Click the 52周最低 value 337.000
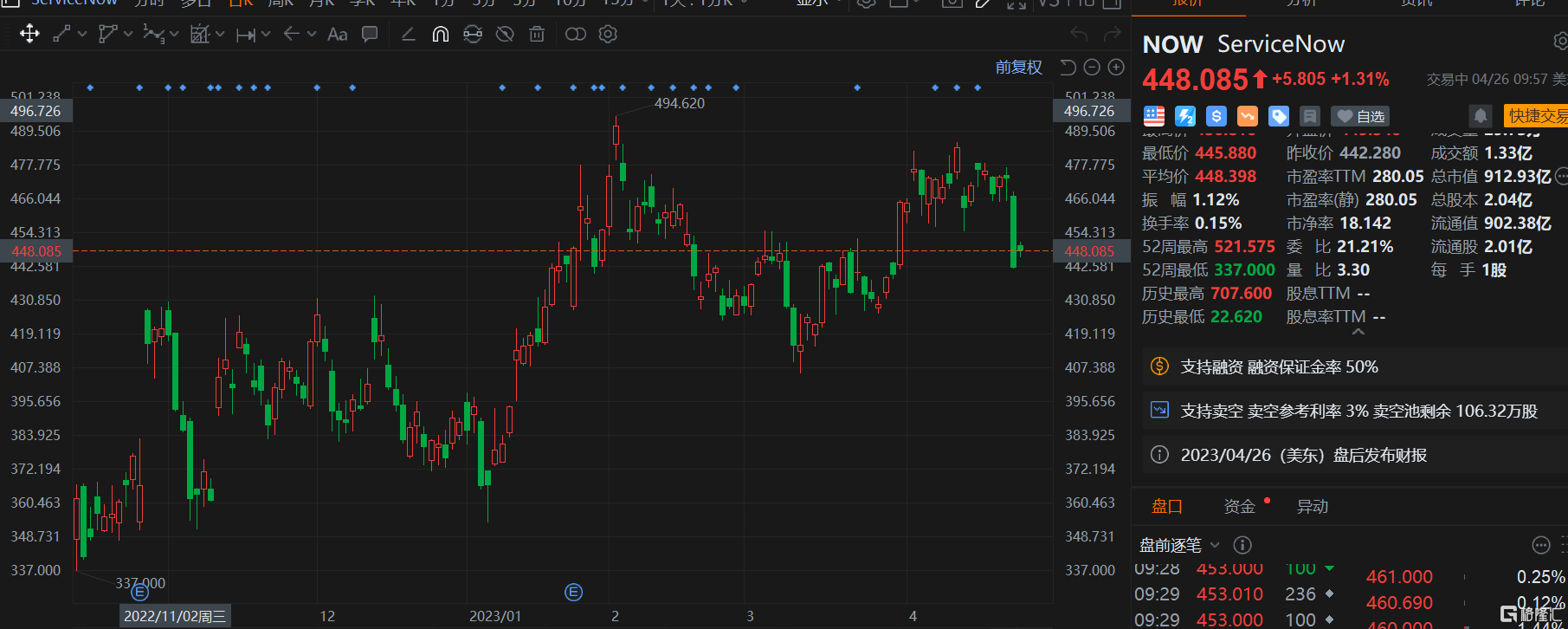Image resolution: width=1568 pixels, height=629 pixels. point(1244,270)
